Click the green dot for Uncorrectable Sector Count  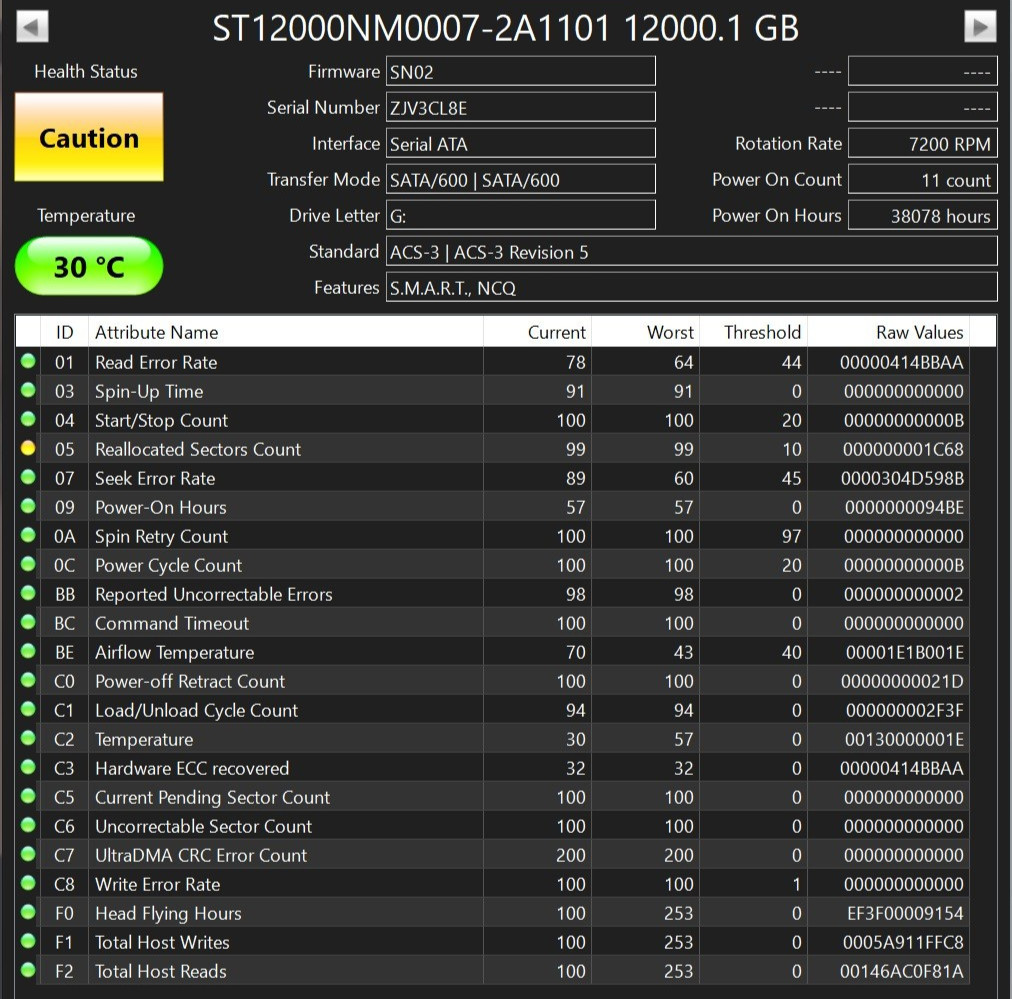click(28, 825)
